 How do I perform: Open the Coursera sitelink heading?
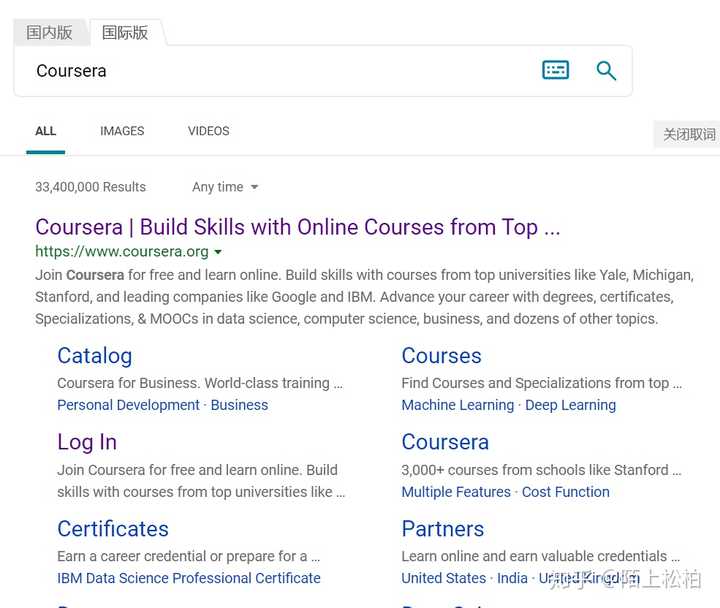445,442
